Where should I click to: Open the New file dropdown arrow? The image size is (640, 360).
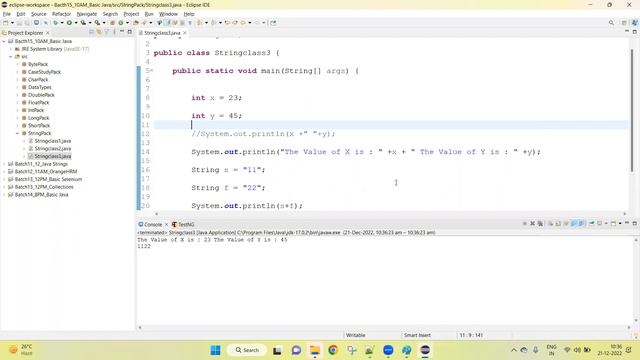tap(12, 23)
